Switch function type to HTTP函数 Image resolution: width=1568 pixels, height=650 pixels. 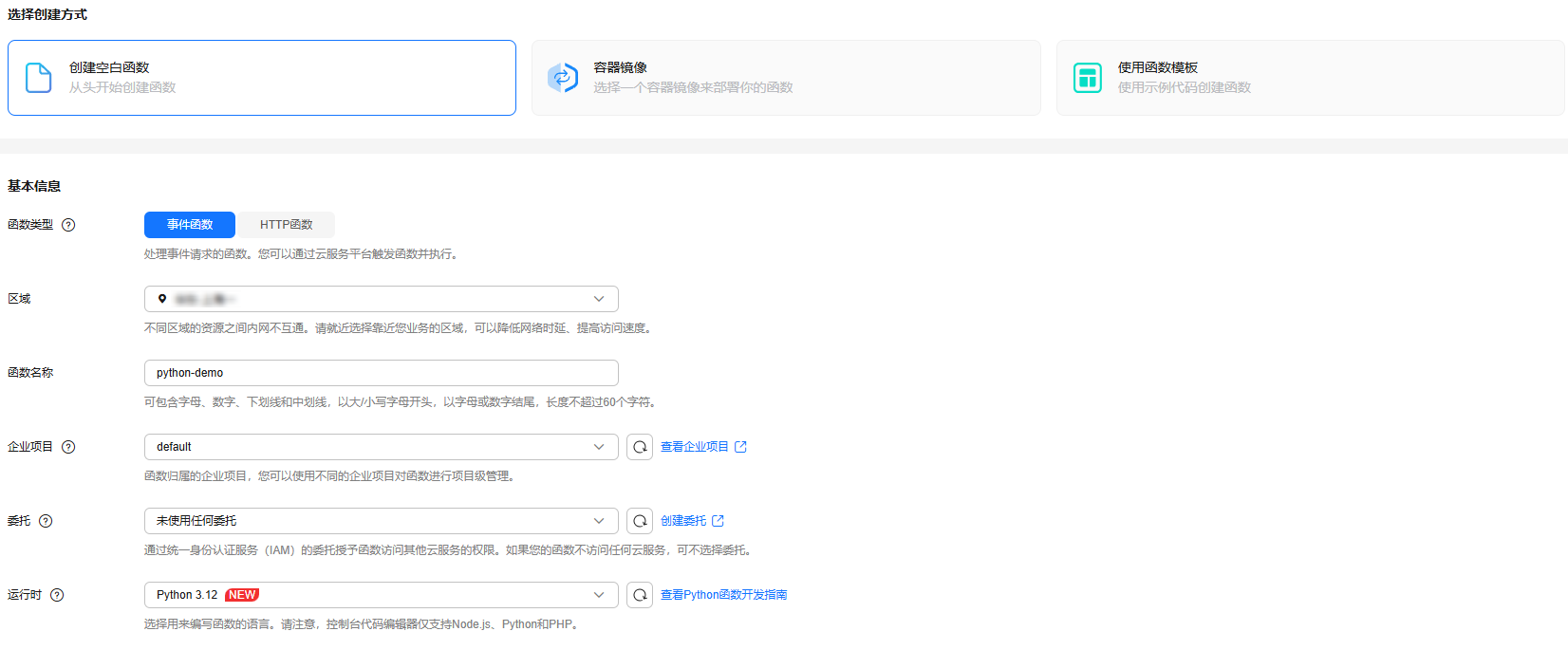point(286,225)
